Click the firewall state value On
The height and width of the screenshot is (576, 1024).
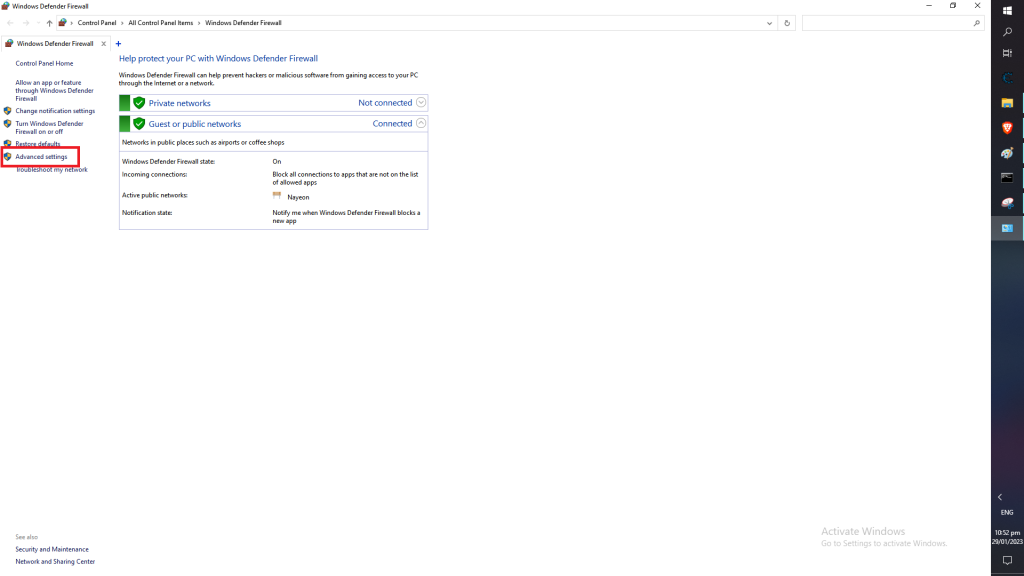pyautogui.click(x=277, y=161)
